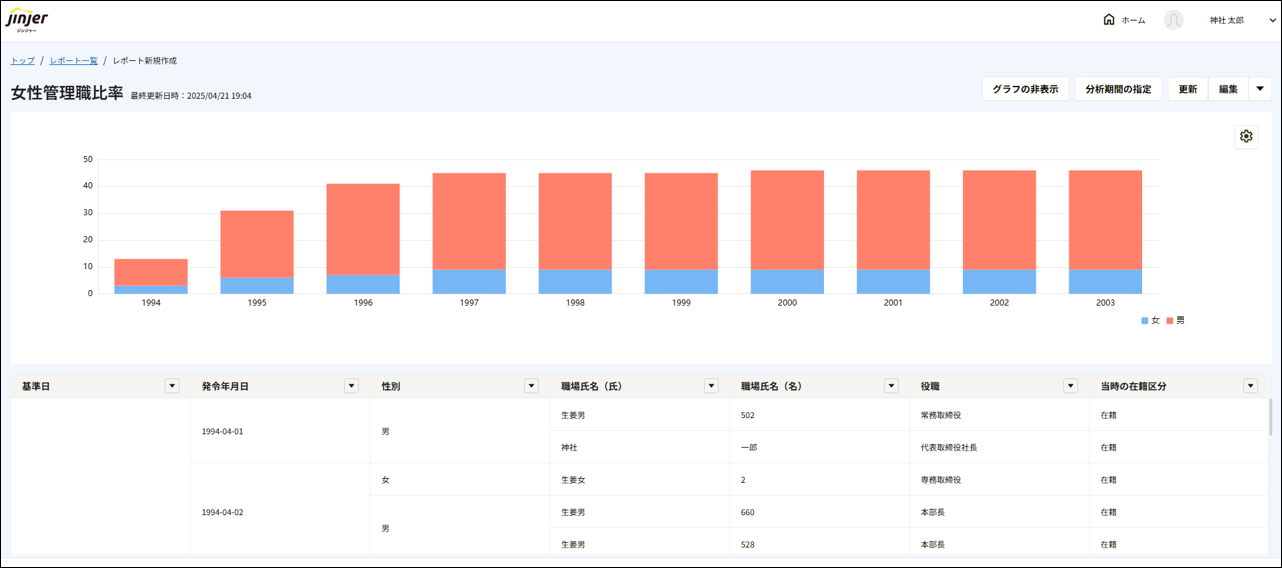This screenshot has height=568, width=1282.
Task: Open レポート一覧 breadcrumb link
Action: coord(73,61)
